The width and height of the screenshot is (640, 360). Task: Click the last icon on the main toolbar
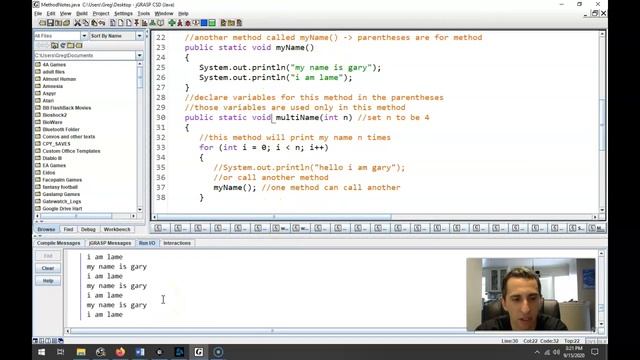tap(239, 23)
